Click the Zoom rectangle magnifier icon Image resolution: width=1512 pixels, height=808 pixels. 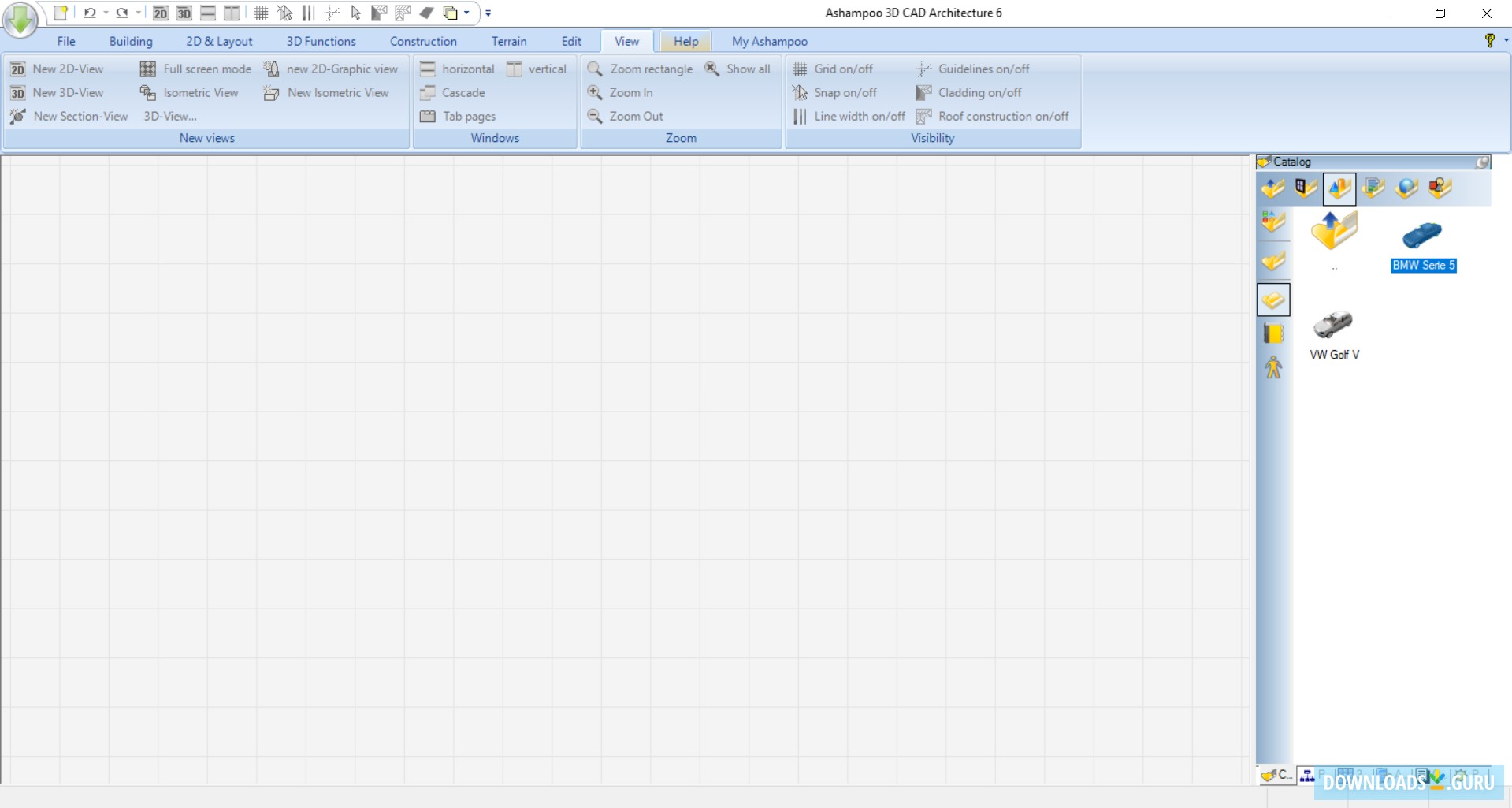595,69
